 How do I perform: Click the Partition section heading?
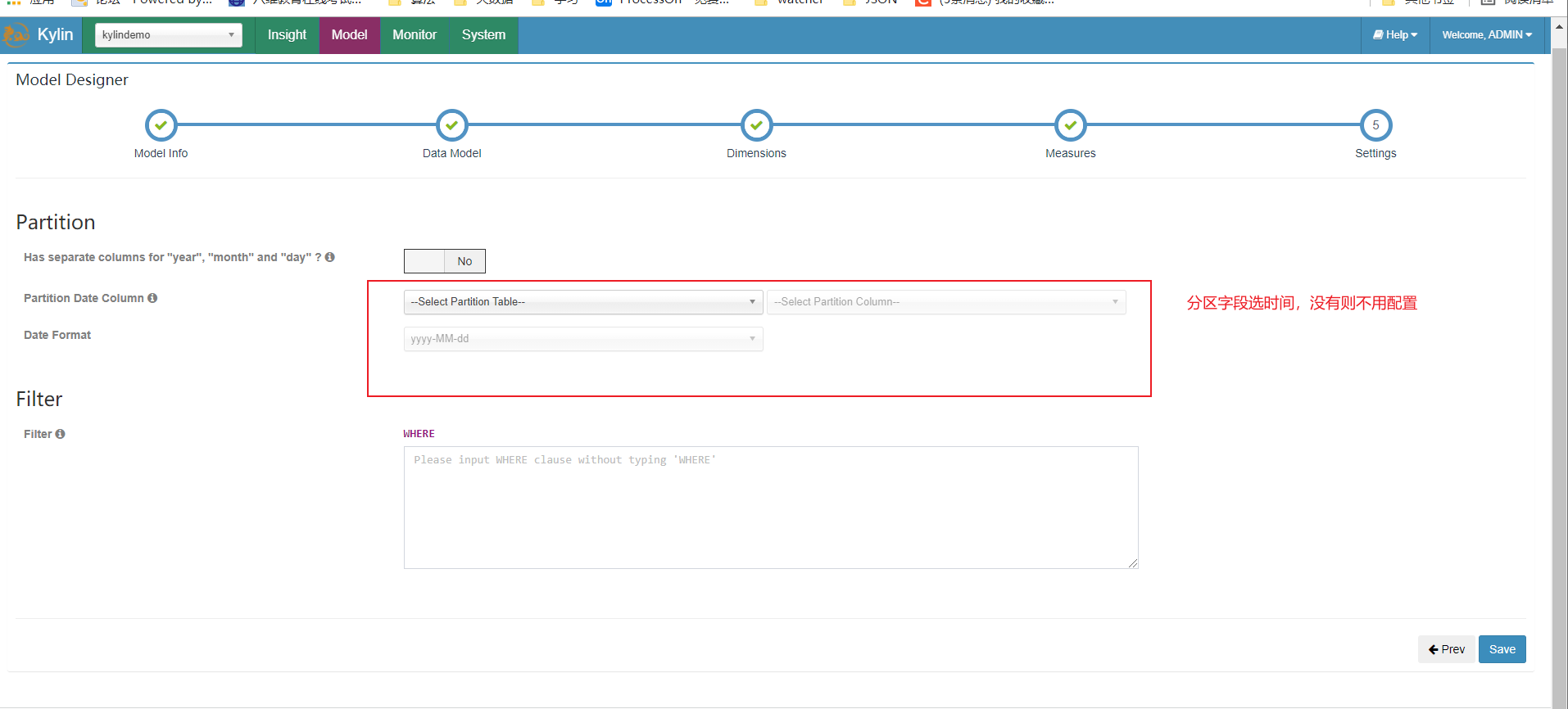(x=56, y=223)
